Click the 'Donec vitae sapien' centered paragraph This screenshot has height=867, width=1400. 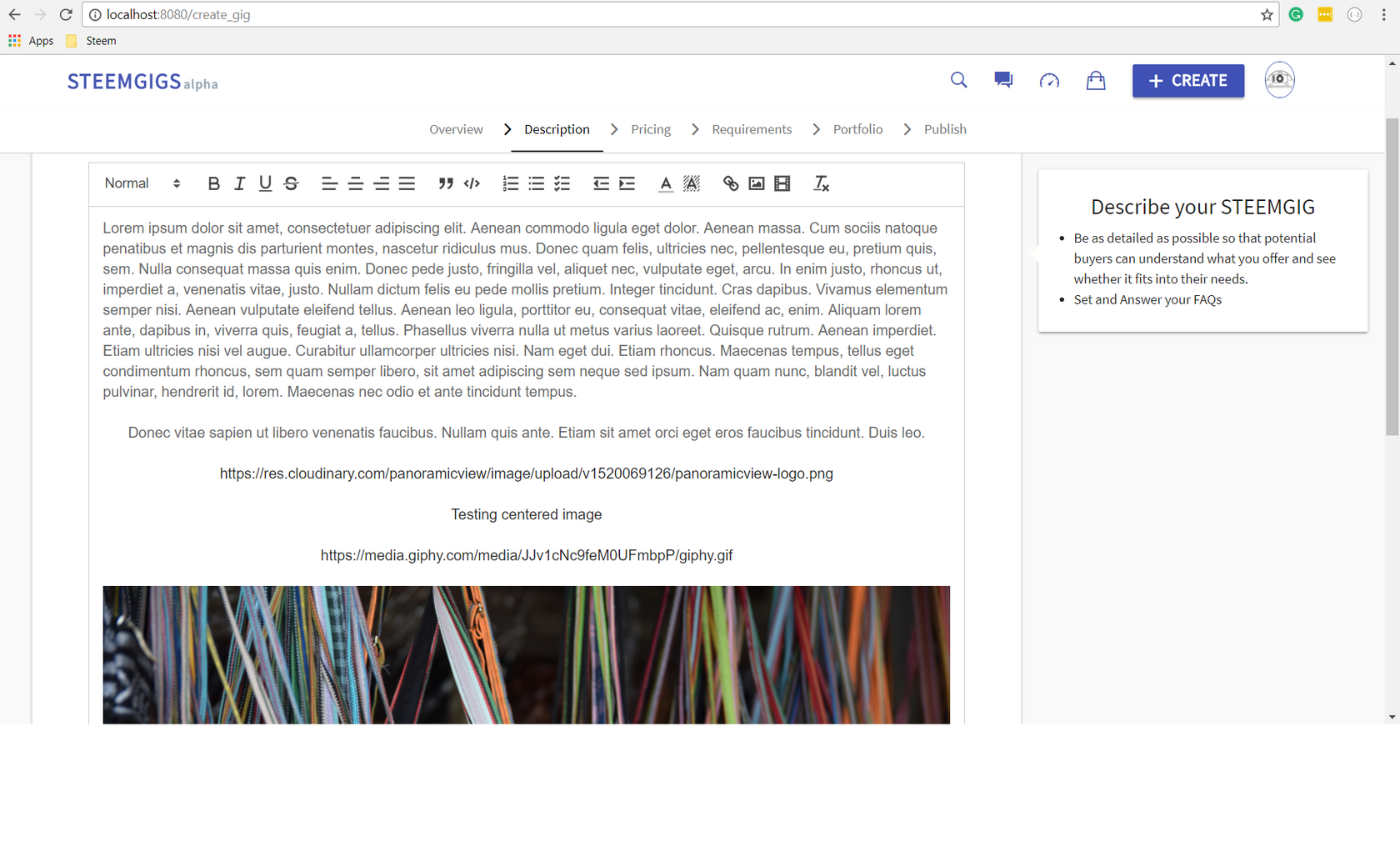[527, 433]
